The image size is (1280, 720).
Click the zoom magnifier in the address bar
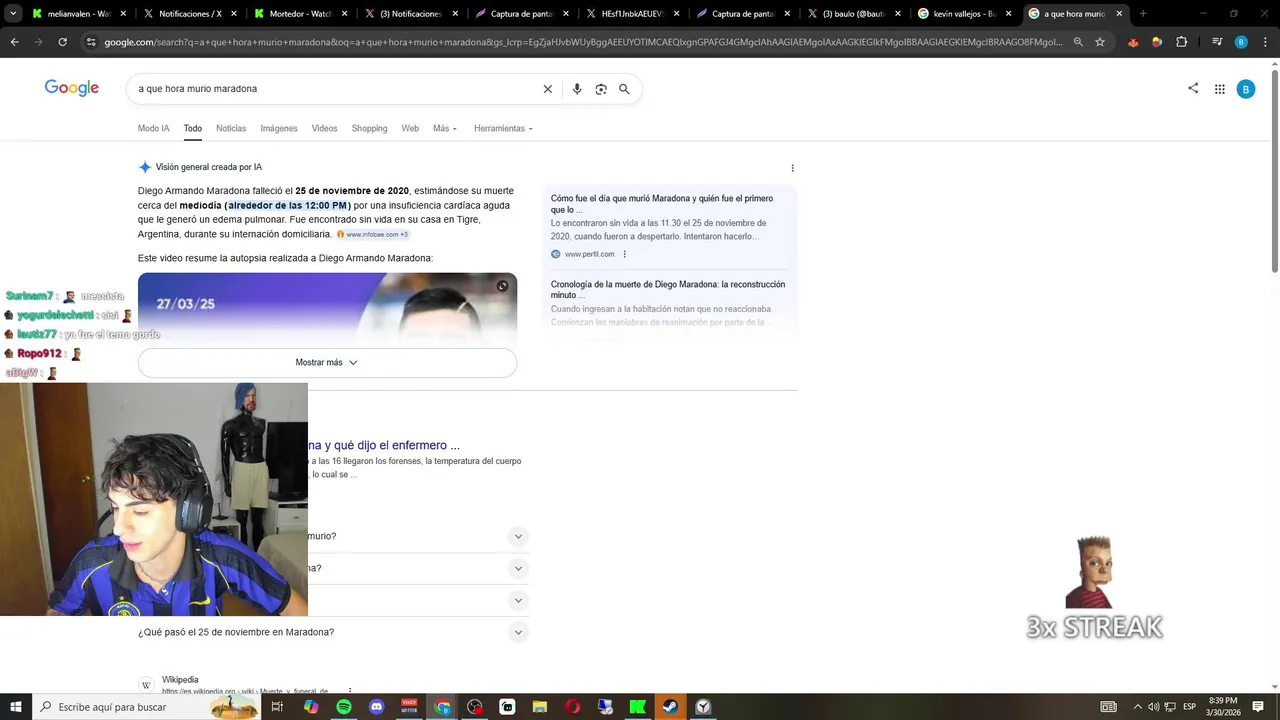1078,42
